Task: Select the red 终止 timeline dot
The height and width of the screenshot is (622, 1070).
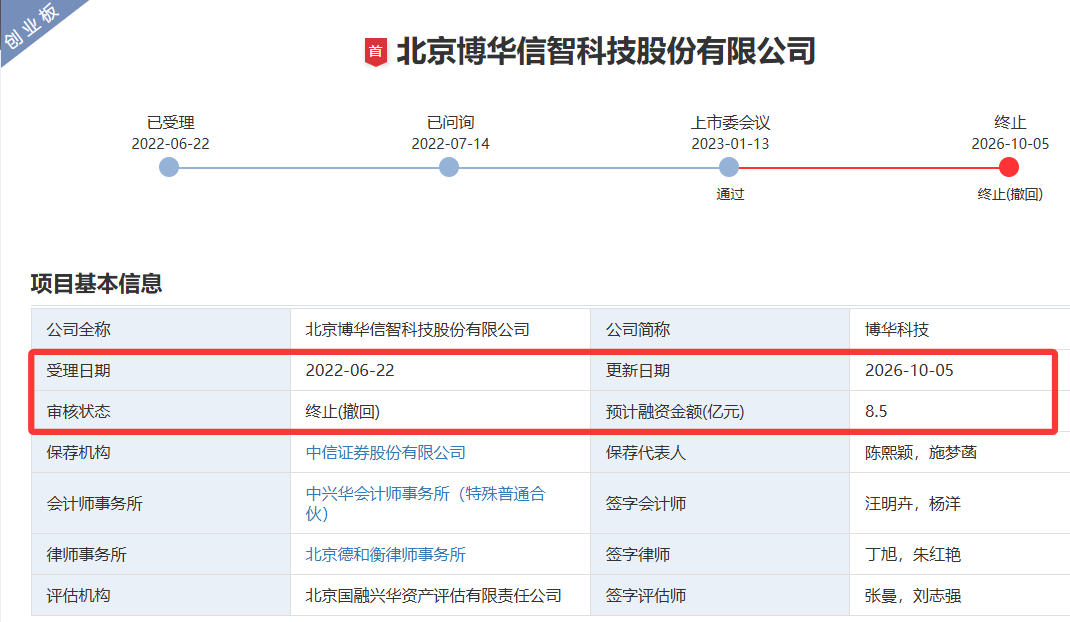Action: 1009,167
